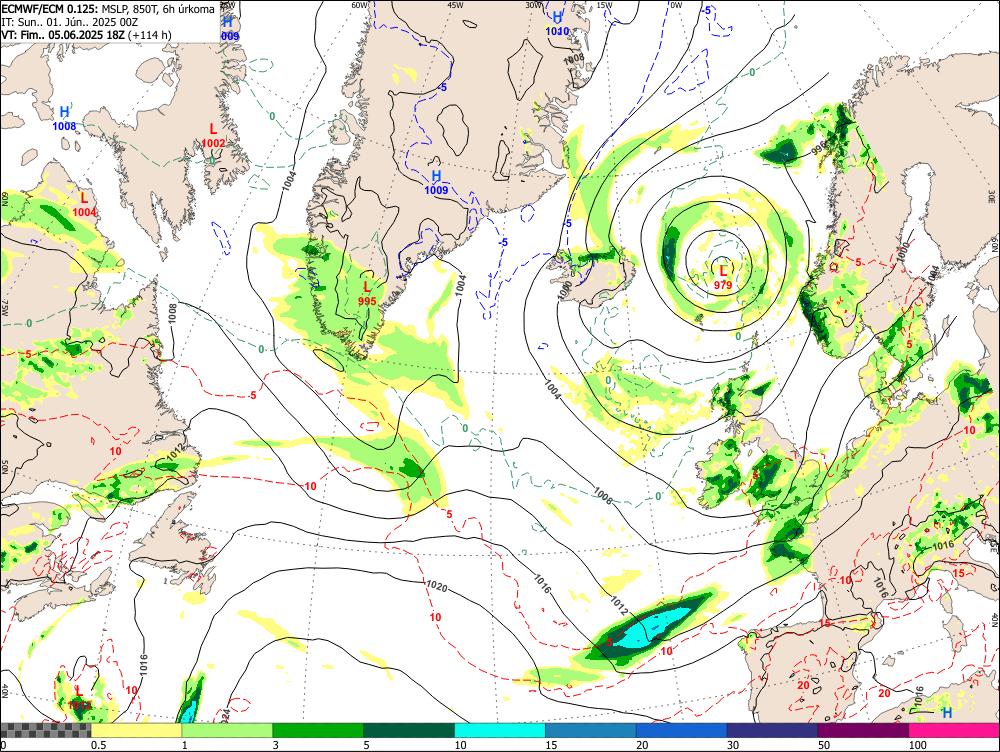Viewport: 1000px width, 752px height.
Task: Pick the purple 50–100 legend swatch
Action: (x=863, y=731)
